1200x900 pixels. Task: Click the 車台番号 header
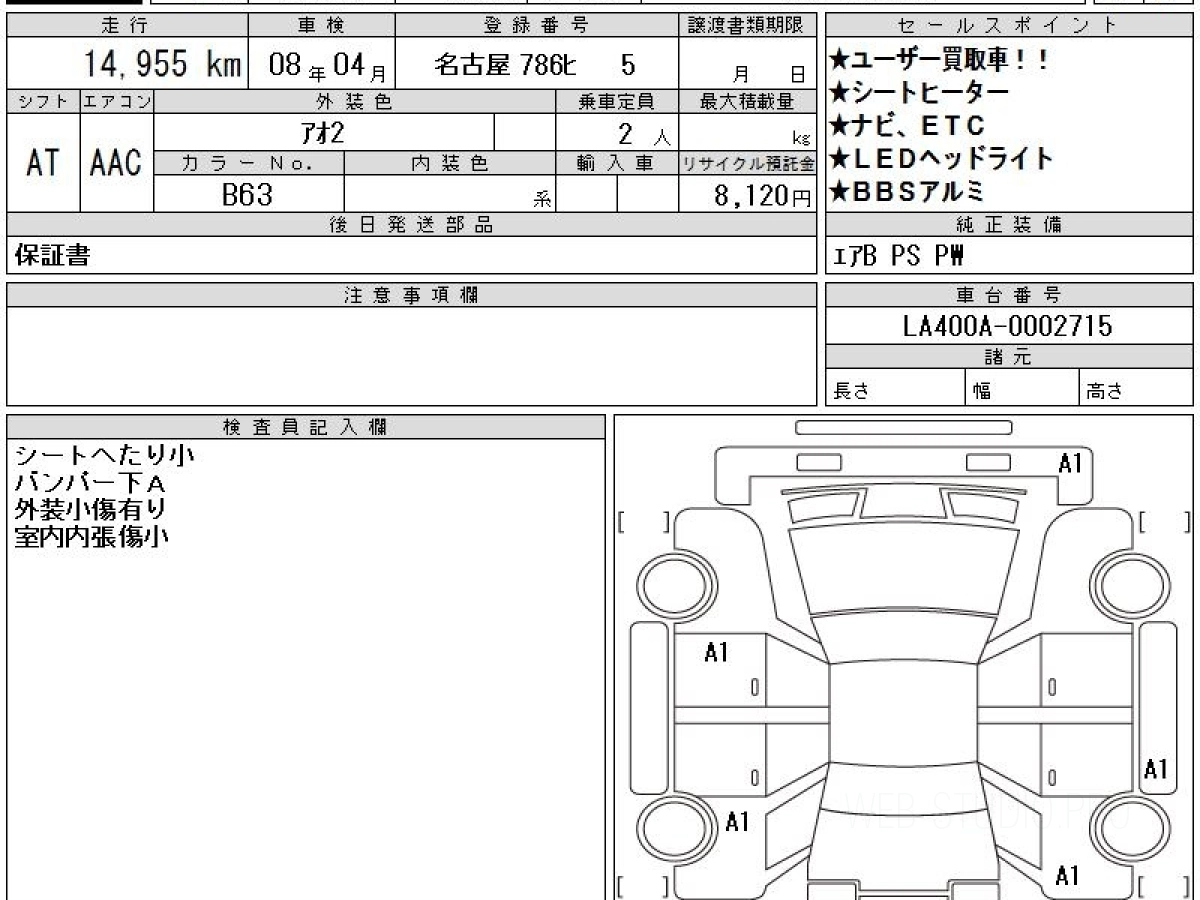click(1009, 295)
